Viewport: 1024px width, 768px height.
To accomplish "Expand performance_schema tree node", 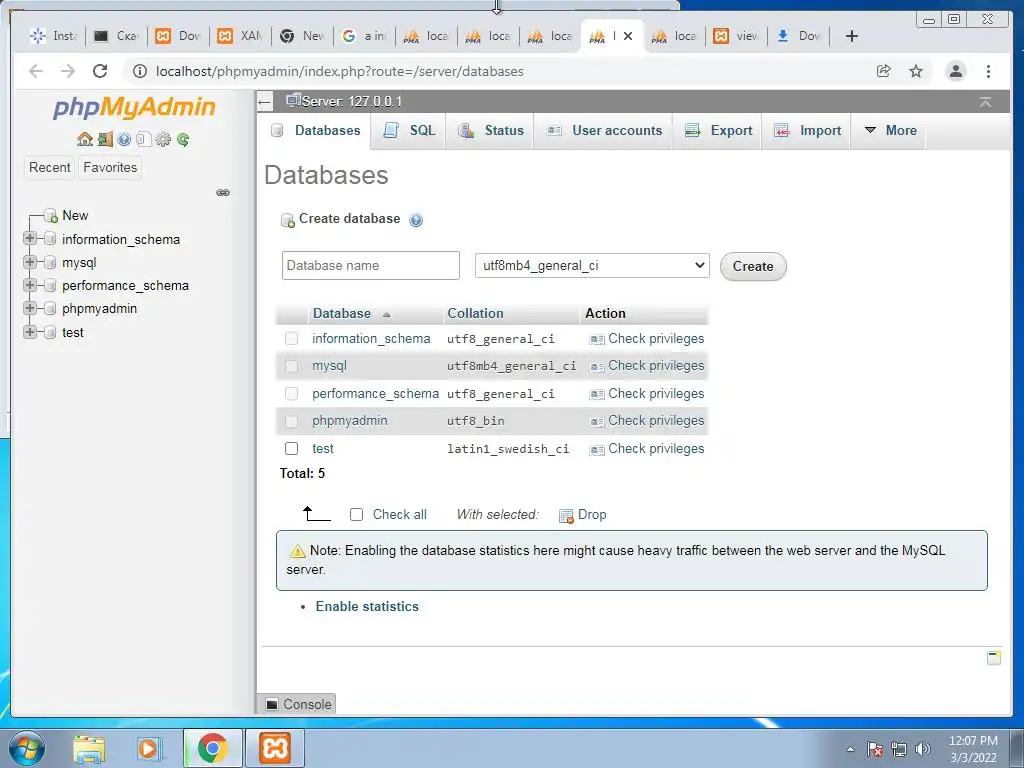I will coord(29,285).
